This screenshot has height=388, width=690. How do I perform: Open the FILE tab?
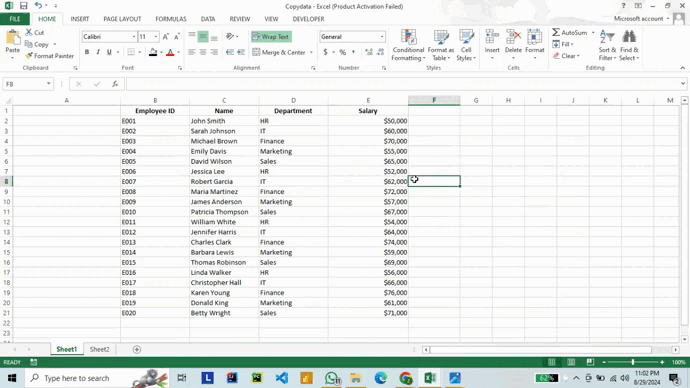pos(15,19)
